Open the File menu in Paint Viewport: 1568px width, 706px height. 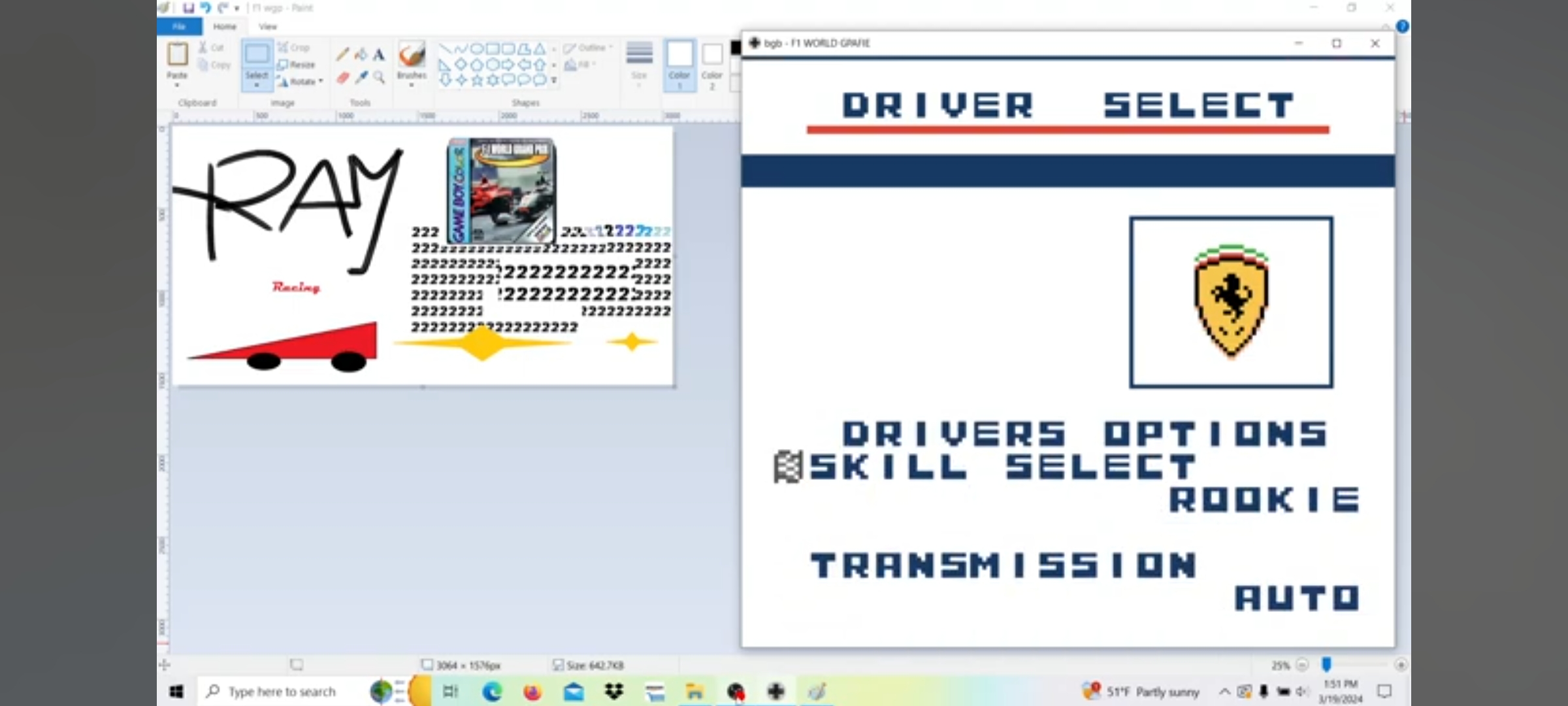179,27
